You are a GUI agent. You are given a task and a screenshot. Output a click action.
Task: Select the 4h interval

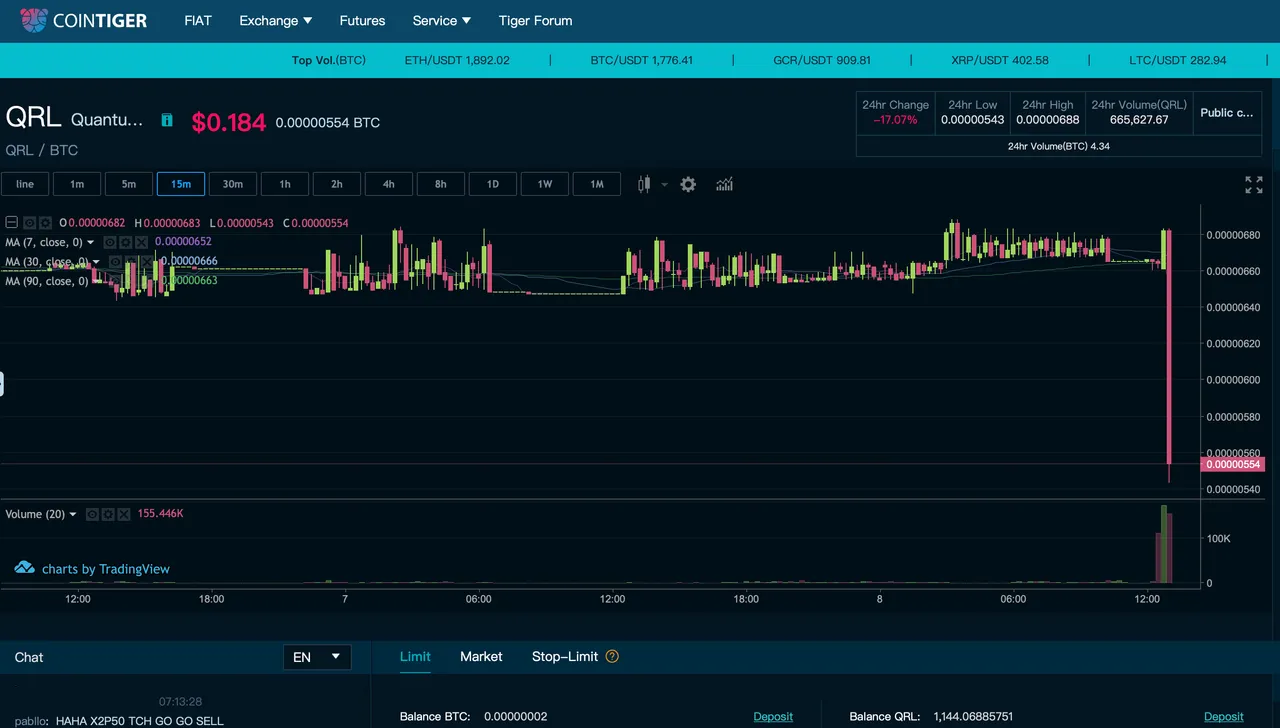point(389,184)
